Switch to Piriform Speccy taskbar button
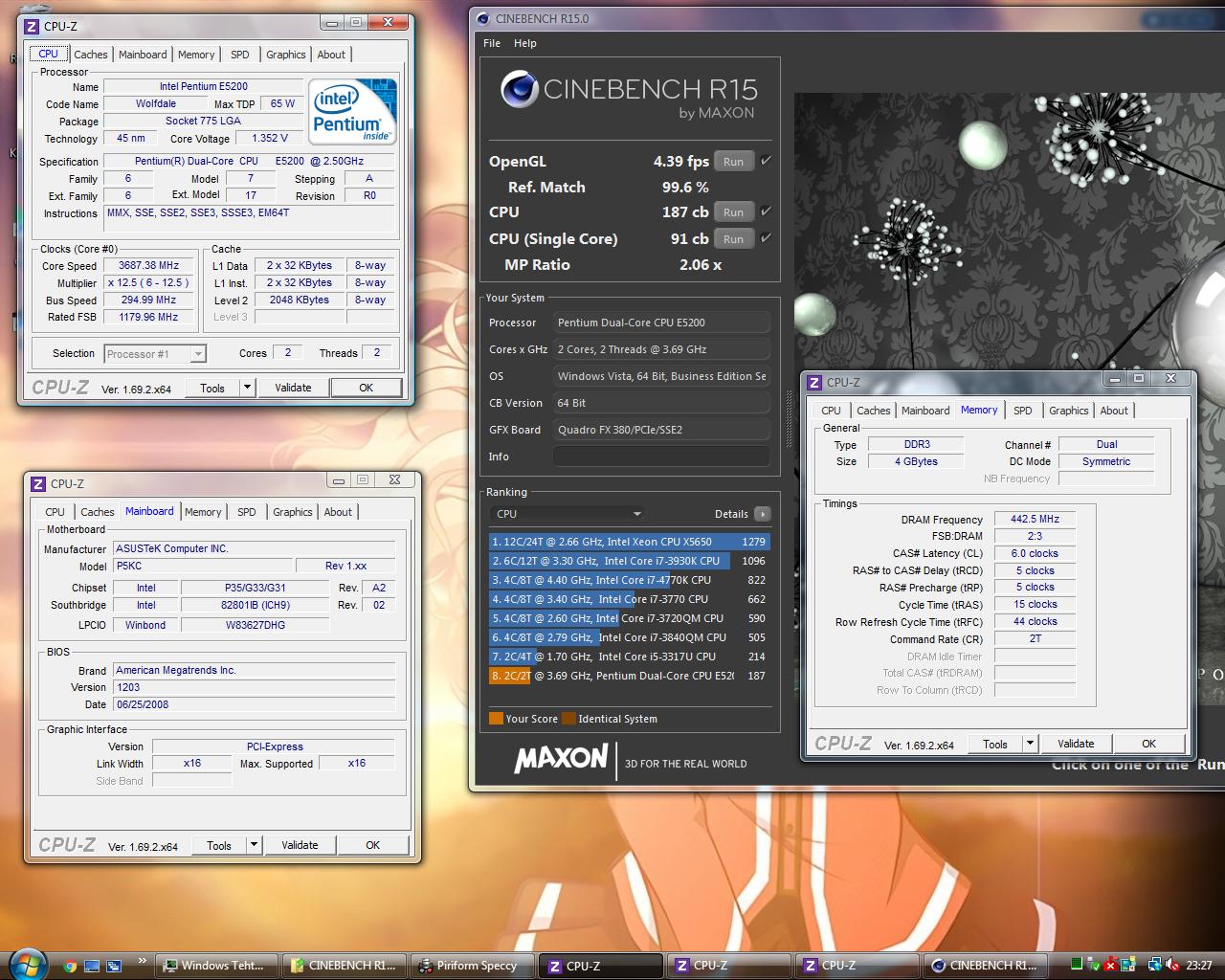The image size is (1225, 980). click(x=472, y=966)
